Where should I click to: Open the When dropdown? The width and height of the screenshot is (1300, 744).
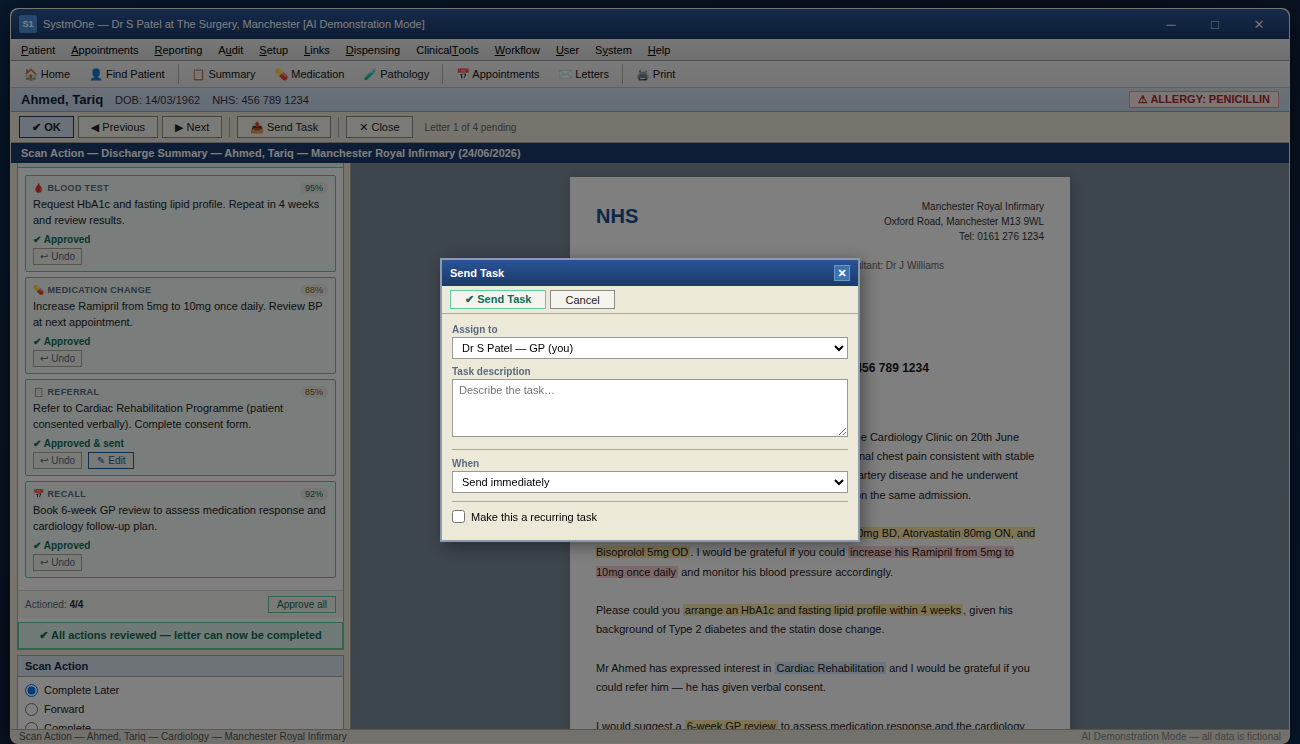(x=650, y=482)
